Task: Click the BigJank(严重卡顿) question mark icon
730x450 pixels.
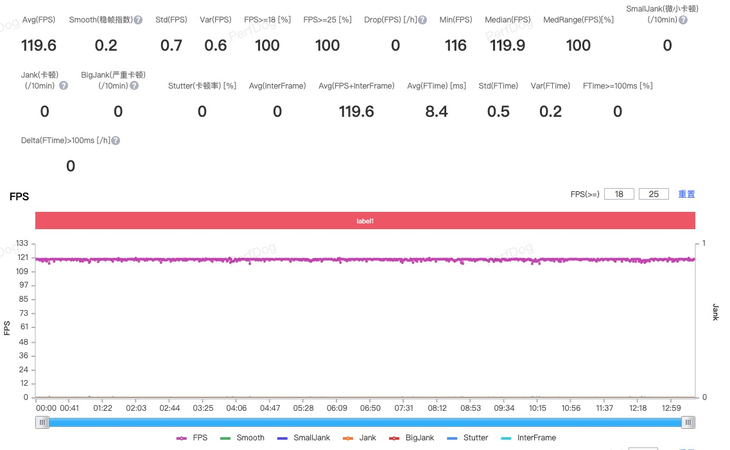Action: 134,86
